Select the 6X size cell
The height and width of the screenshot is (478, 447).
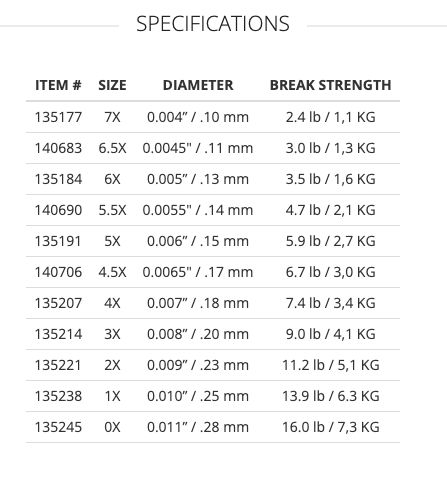click(x=112, y=179)
